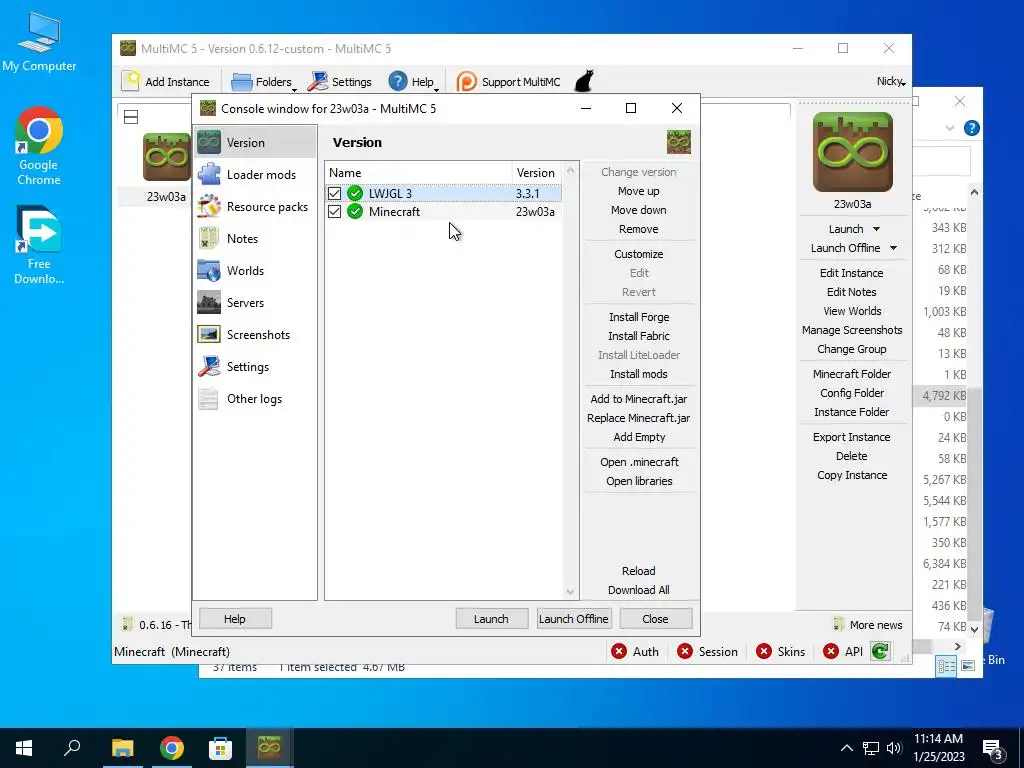Open Google Chrome desktop shortcut
The width and height of the screenshot is (1024, 768).
click(x=39, y=146)
